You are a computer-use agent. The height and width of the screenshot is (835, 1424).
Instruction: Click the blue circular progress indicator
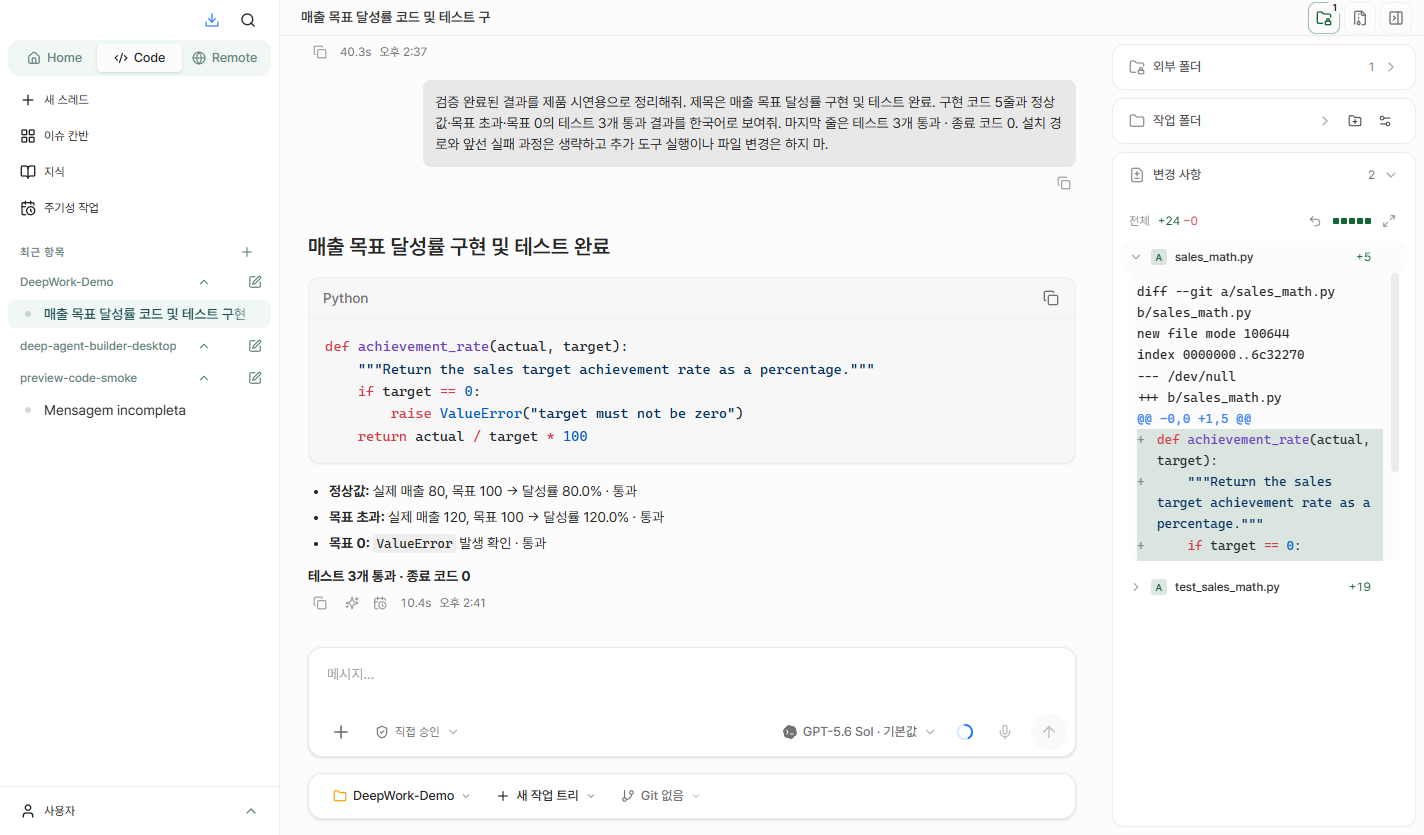coord(965,732)
